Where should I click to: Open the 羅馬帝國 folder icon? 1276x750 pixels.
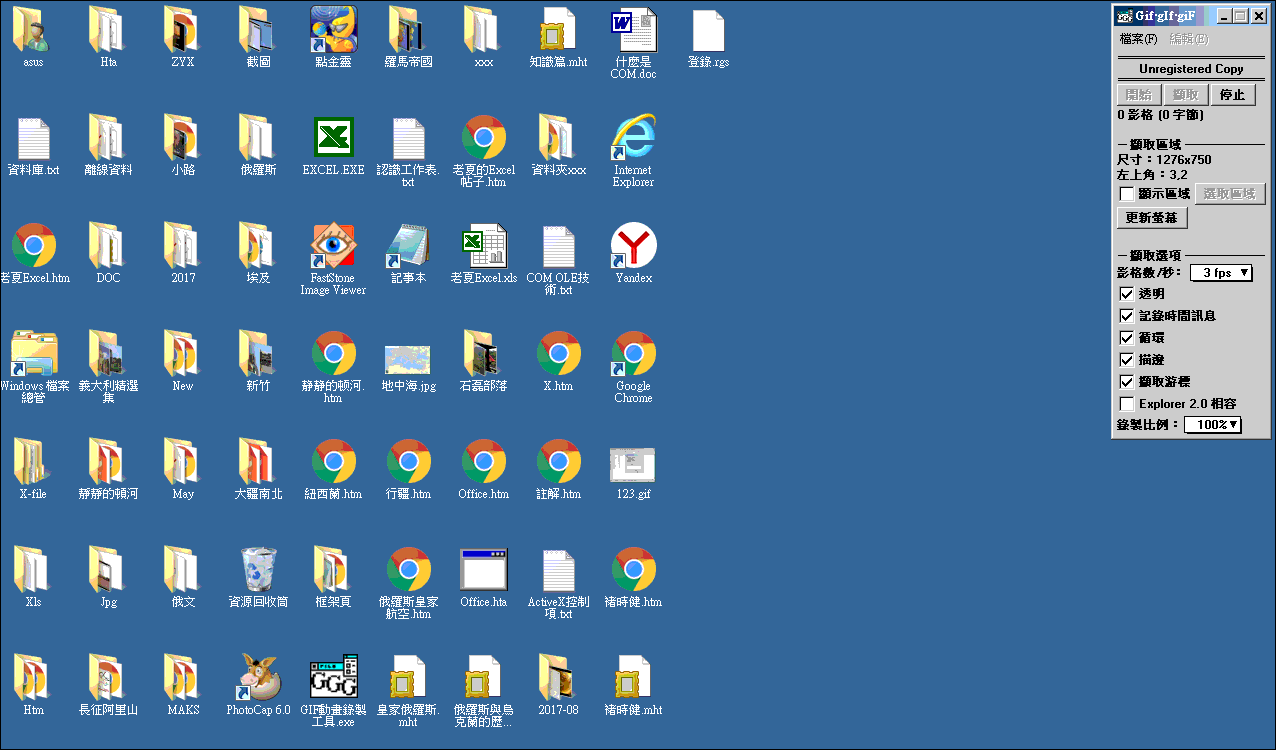408,30
